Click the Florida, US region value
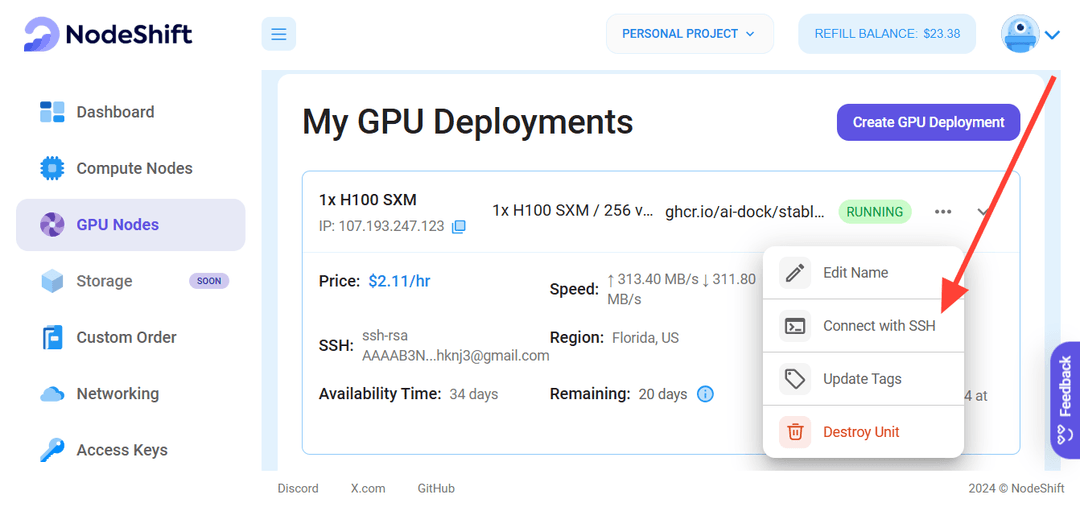 (x=645, y=338)
